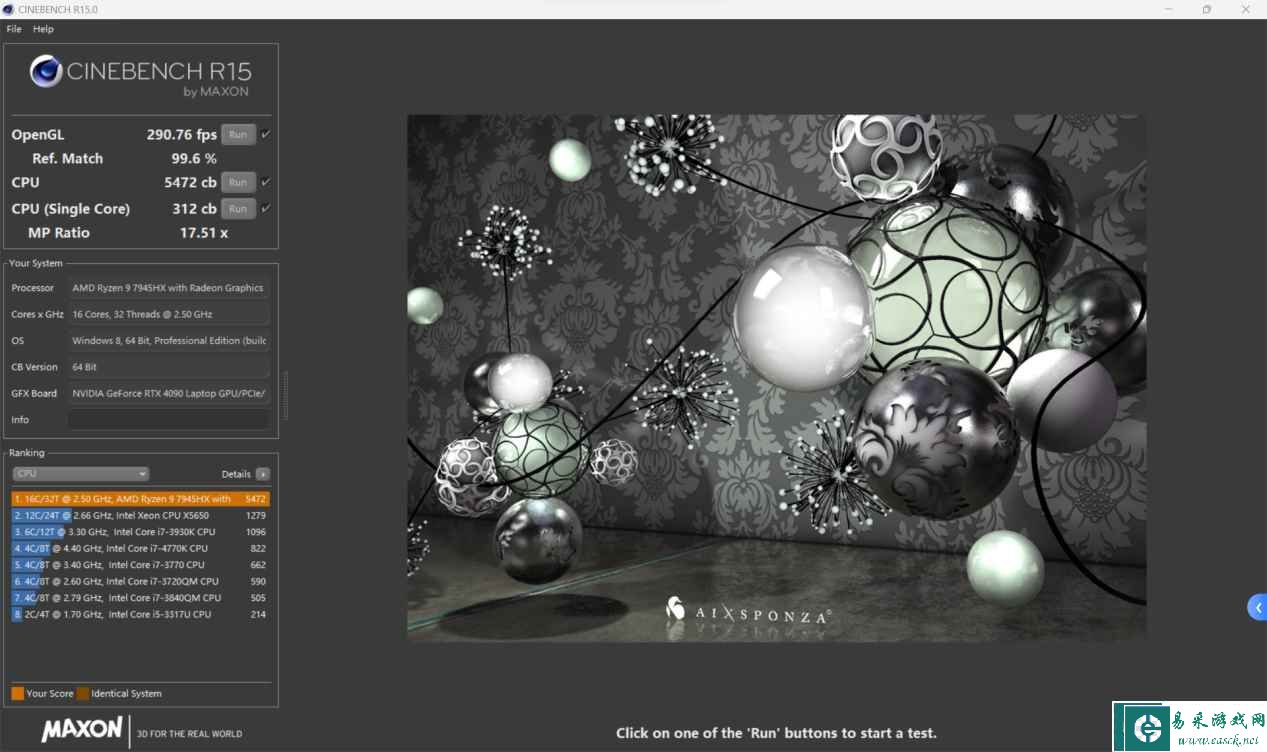The width and height of the screenshot is (1267, 752).
Task: Run the CPU benchmark test
Action: coord(238,183)
